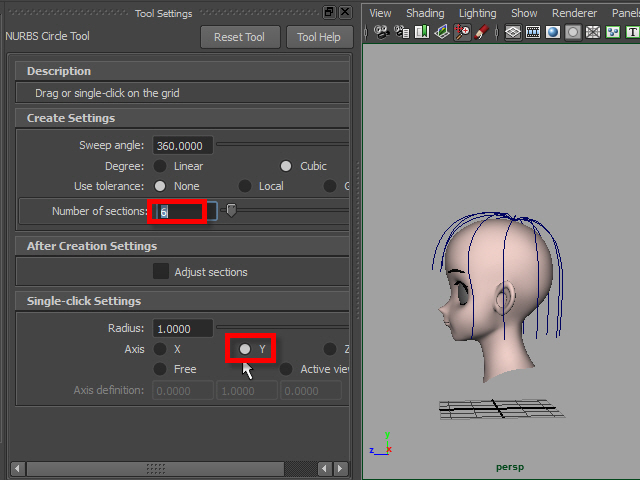640x480 pixels.
Task: Open the Panels menu
Action: (625, 13)
